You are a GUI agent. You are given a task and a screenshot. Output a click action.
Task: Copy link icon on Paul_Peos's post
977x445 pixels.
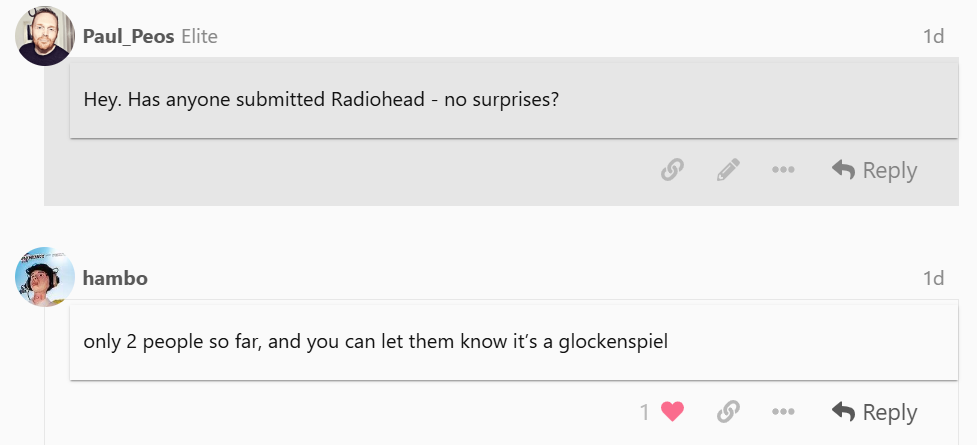click(x=672, y=170)
